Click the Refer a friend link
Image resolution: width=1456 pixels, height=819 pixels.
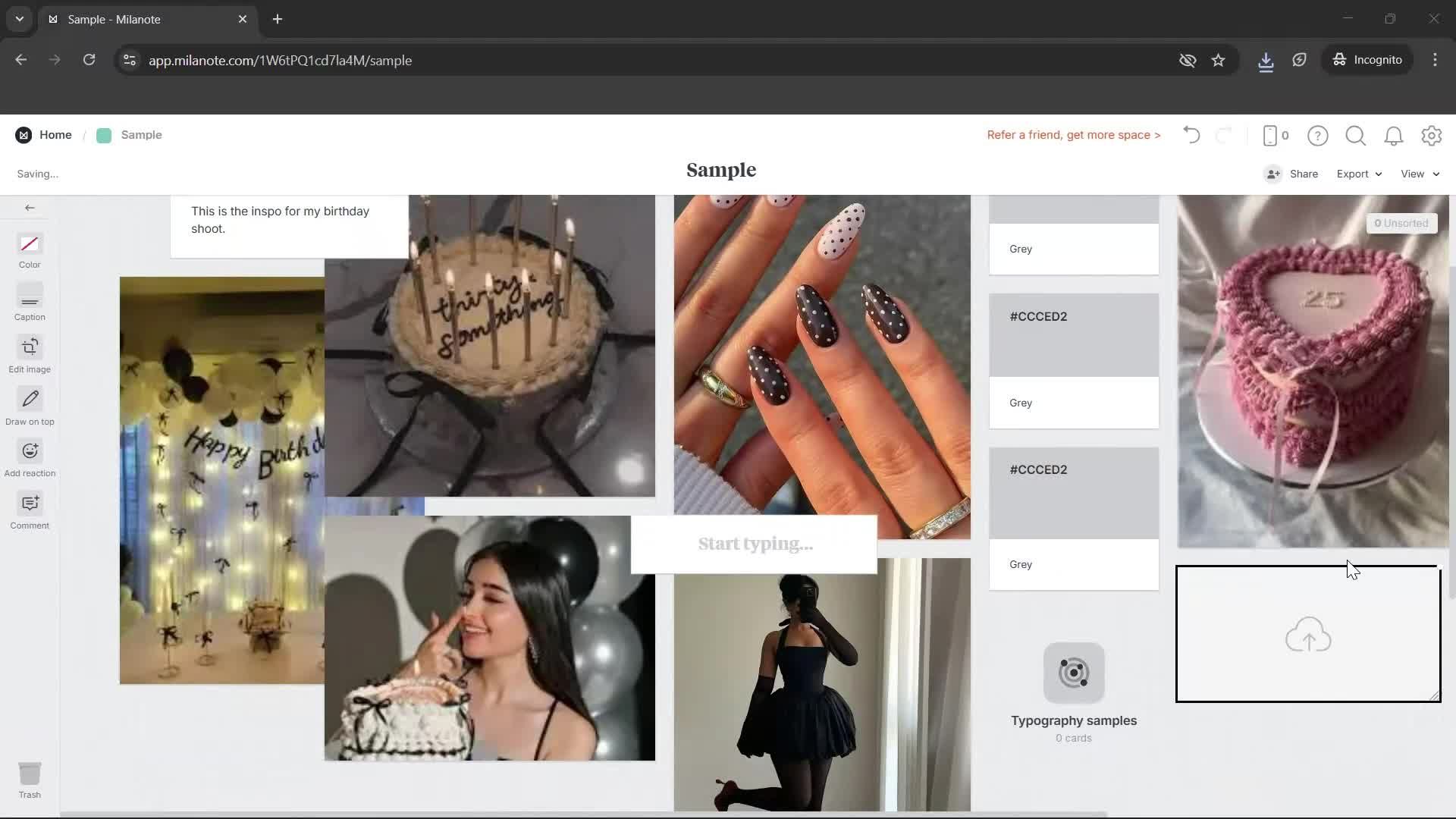tap(1073, 134)
